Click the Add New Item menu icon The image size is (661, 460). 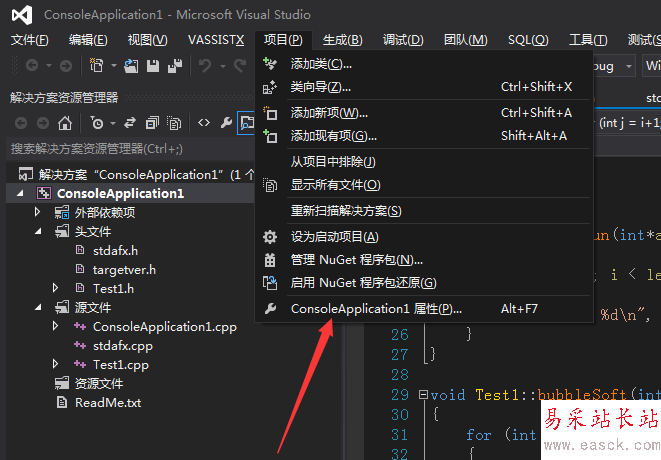(x=270, y=113)
